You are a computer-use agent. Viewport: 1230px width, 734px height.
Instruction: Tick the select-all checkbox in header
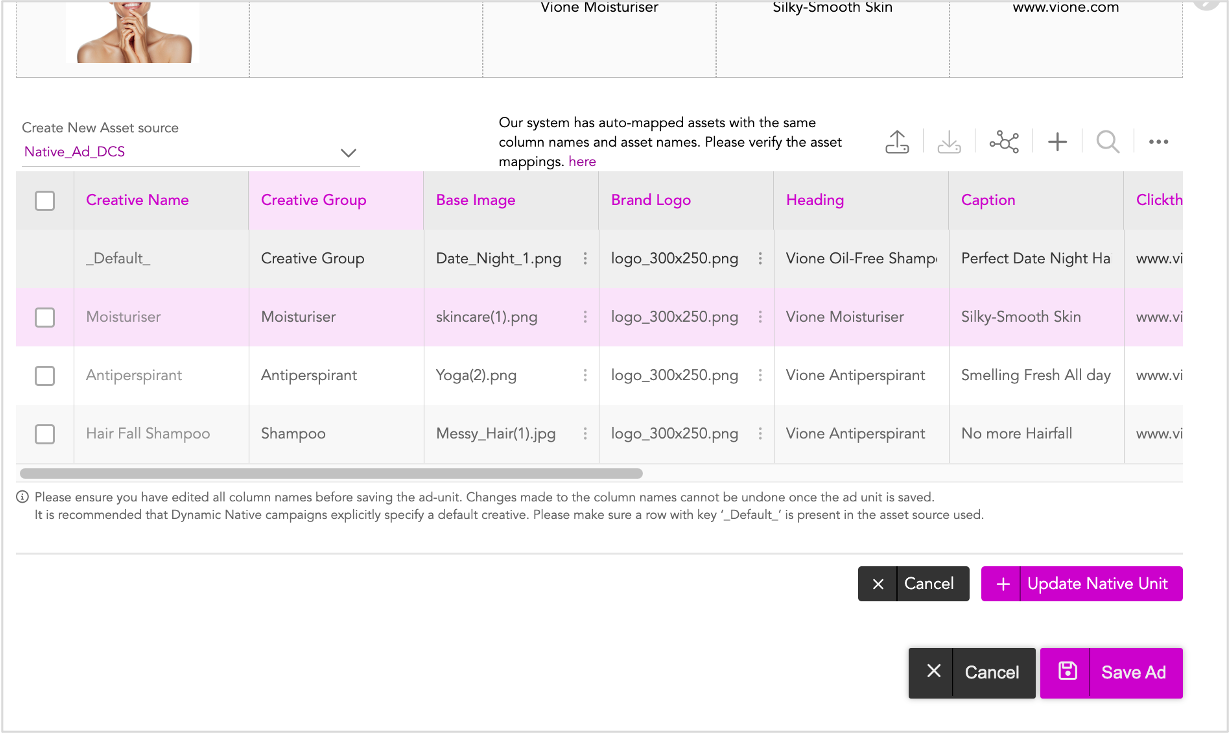(x=45, y=200)
